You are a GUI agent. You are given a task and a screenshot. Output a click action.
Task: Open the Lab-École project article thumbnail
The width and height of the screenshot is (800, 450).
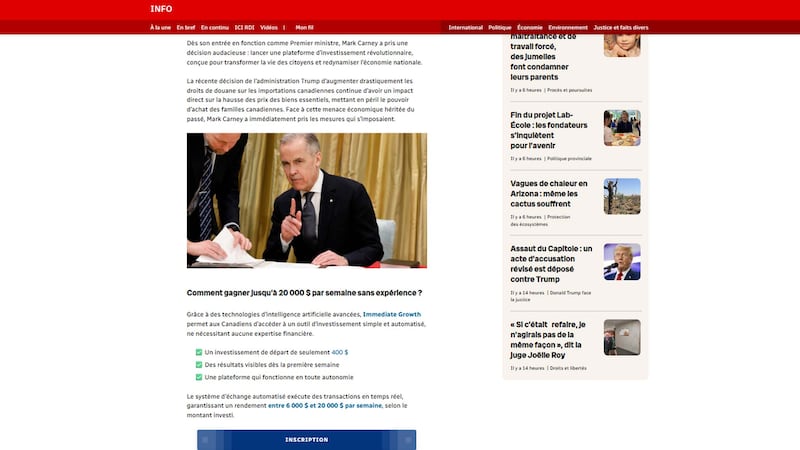[x=622, y=128]
